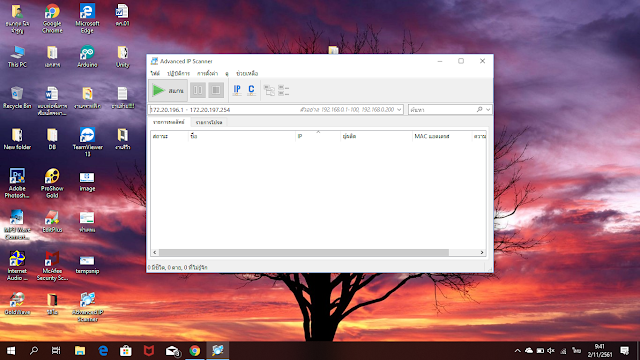Click the blue C subnet class icon
Image resolution: width=640 pixels, height=360 pixels.
(x=251, y=90)
